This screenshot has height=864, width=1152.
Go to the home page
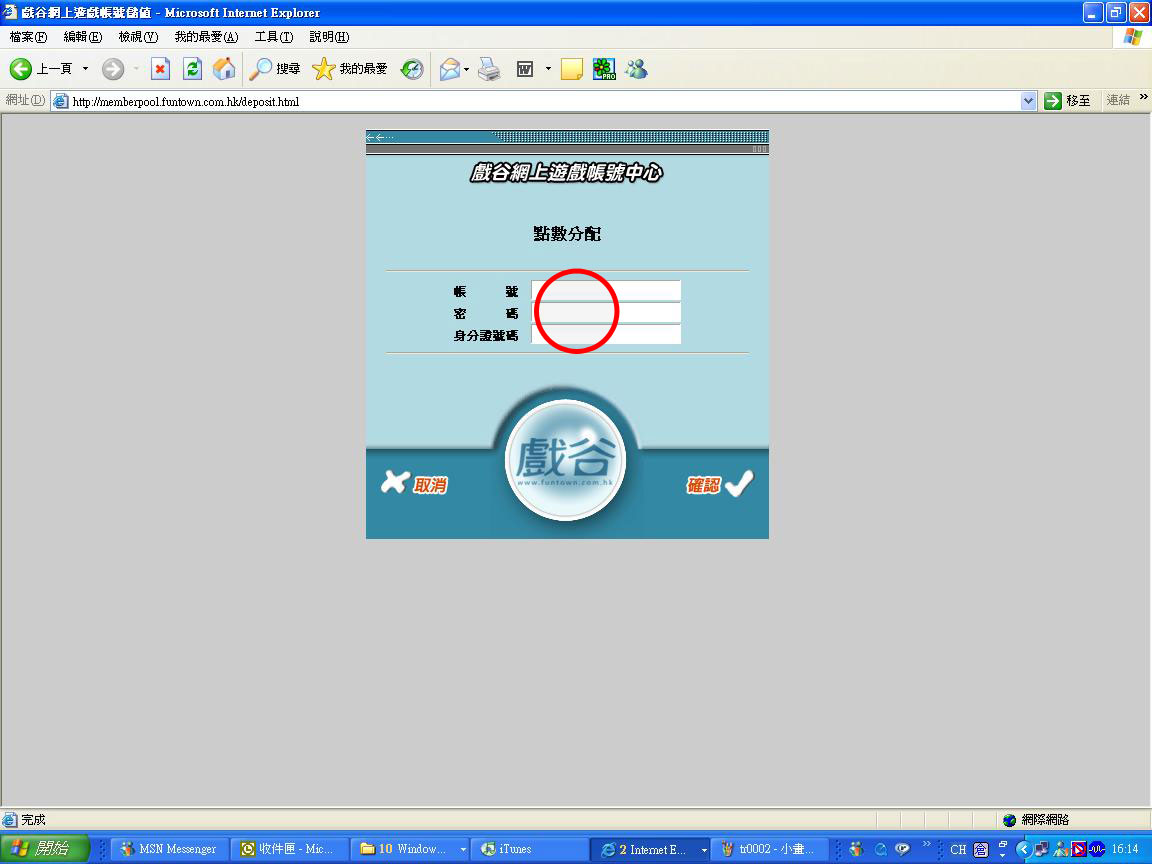[x=224, y=69]
